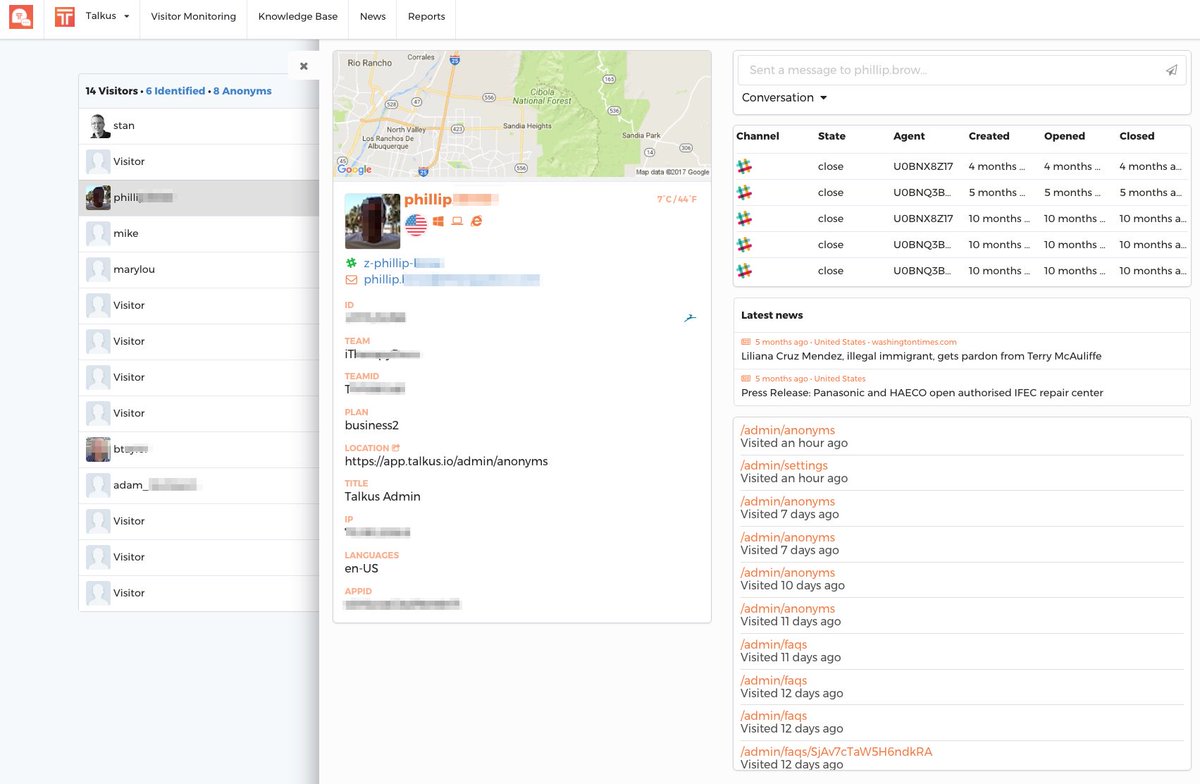Open /admin/anonyms visited 10 days ago
The height and width of the screenshot is (784, 1200).
787,573
